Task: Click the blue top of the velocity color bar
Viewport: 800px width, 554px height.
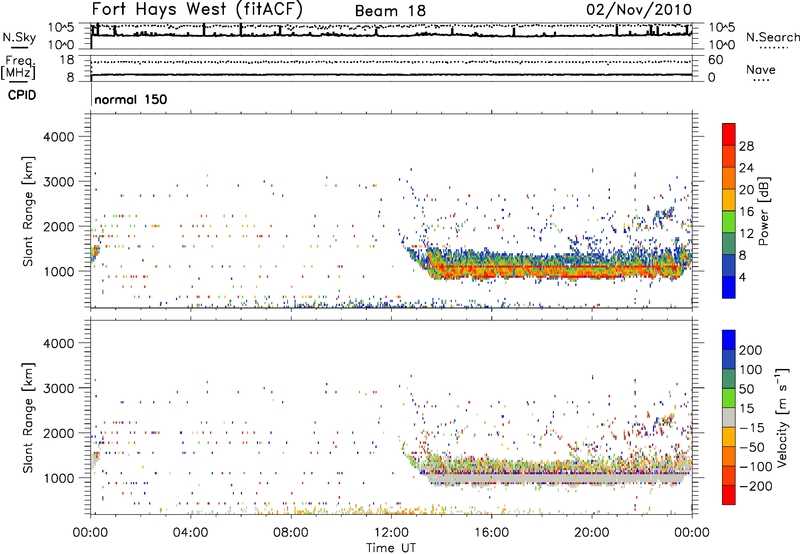Action: click(729, 340)
